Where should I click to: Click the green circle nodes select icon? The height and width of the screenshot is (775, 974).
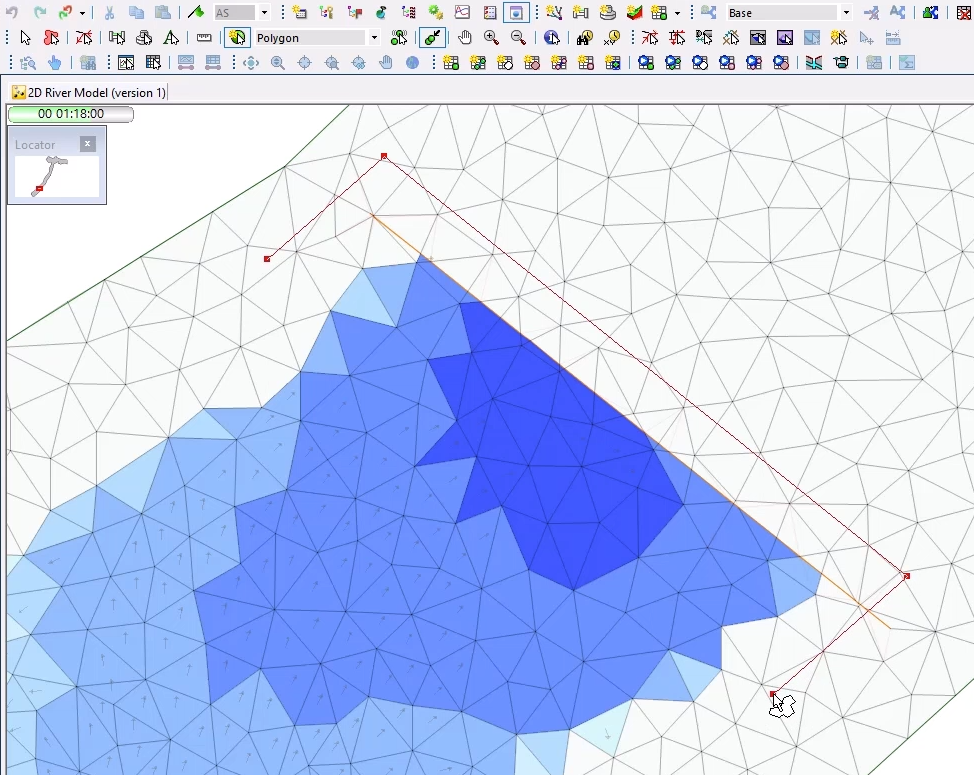click(399, 38)
